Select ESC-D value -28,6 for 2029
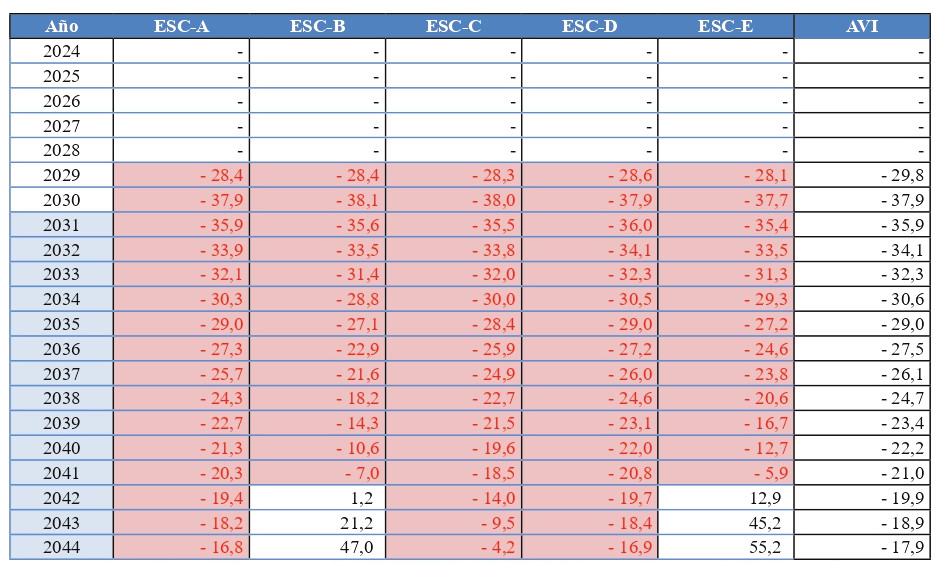The width and height of the screenshot is (940, 566). 630,175
